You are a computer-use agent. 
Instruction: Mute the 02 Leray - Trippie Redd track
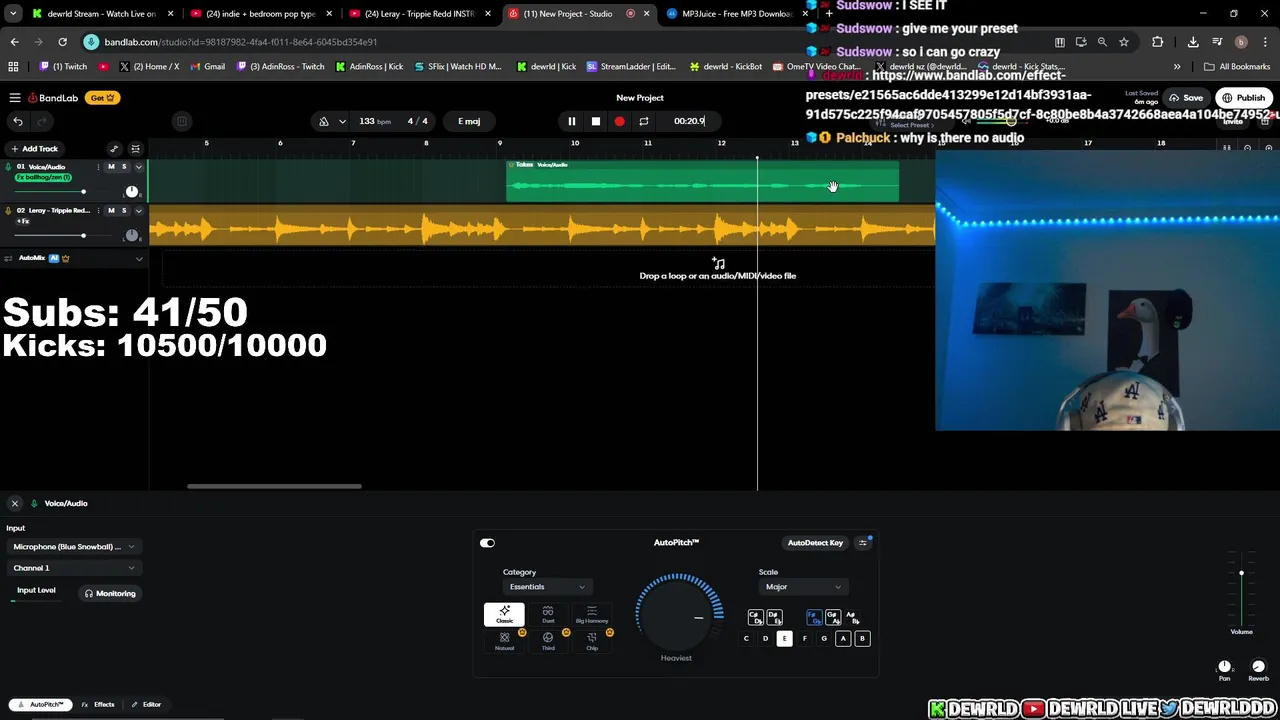pos(111,211)
